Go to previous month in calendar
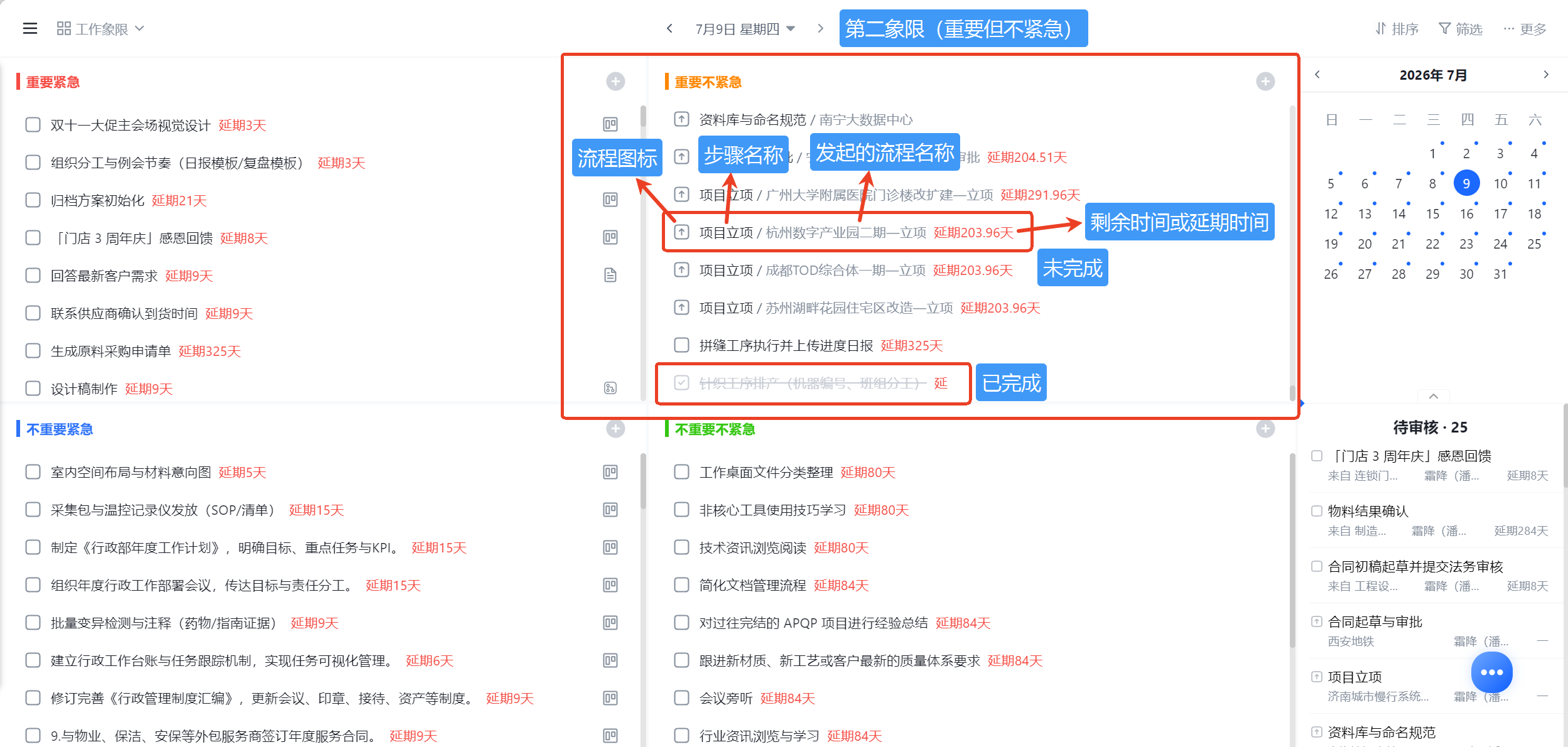The height and width of the screenshot is (747, 1568). pos(1317,75)
